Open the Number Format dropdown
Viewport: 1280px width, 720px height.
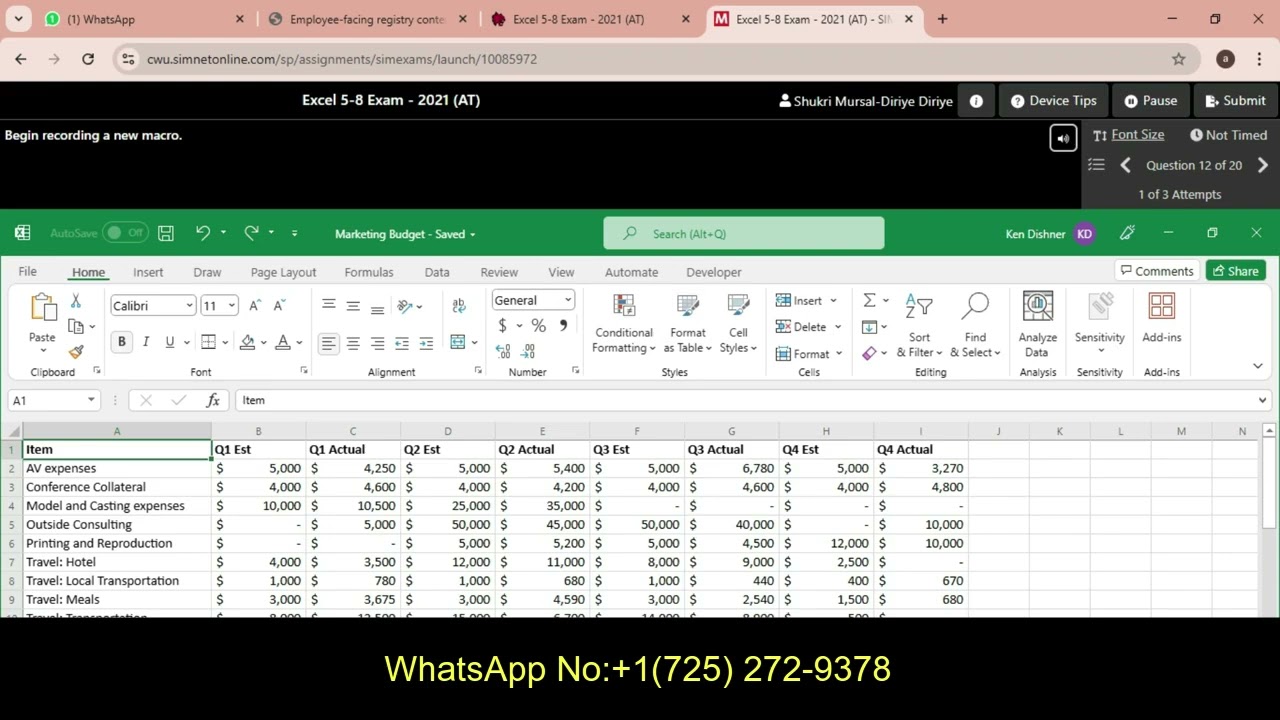[x=568, y=300]
